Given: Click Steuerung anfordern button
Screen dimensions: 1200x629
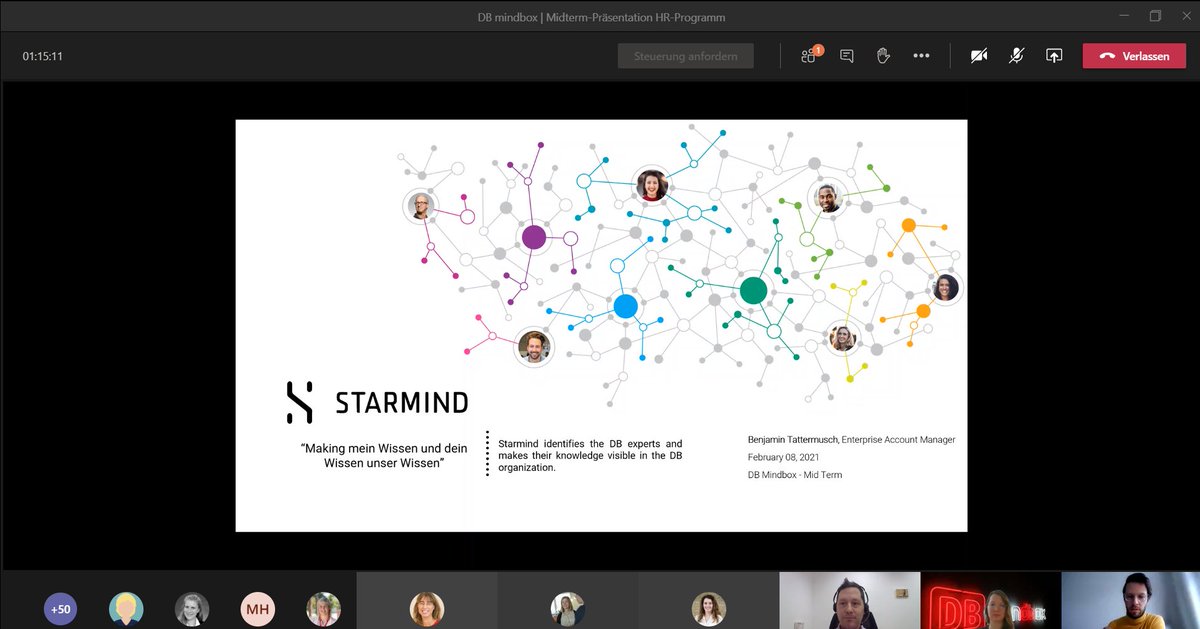Looking at the screenshot, I should (686, 56).
